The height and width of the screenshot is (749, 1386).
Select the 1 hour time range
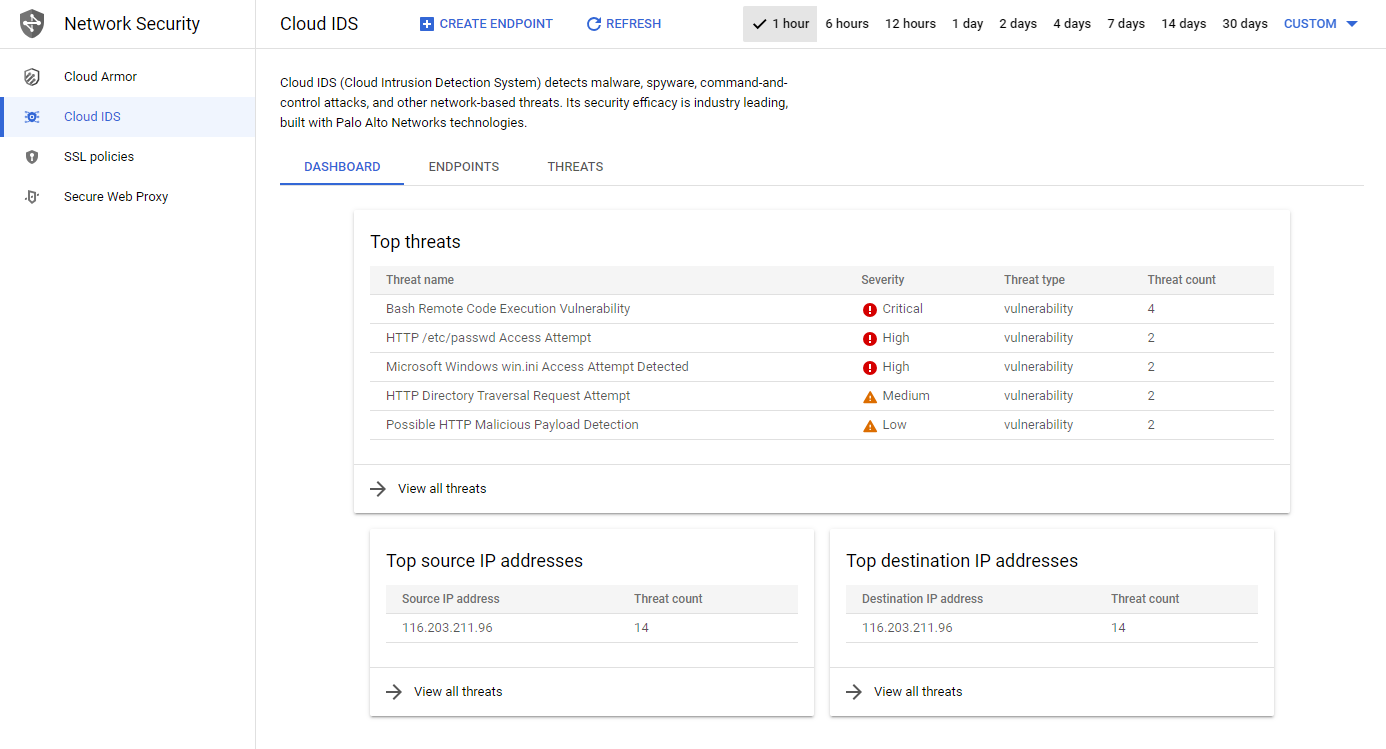[780, 24]
